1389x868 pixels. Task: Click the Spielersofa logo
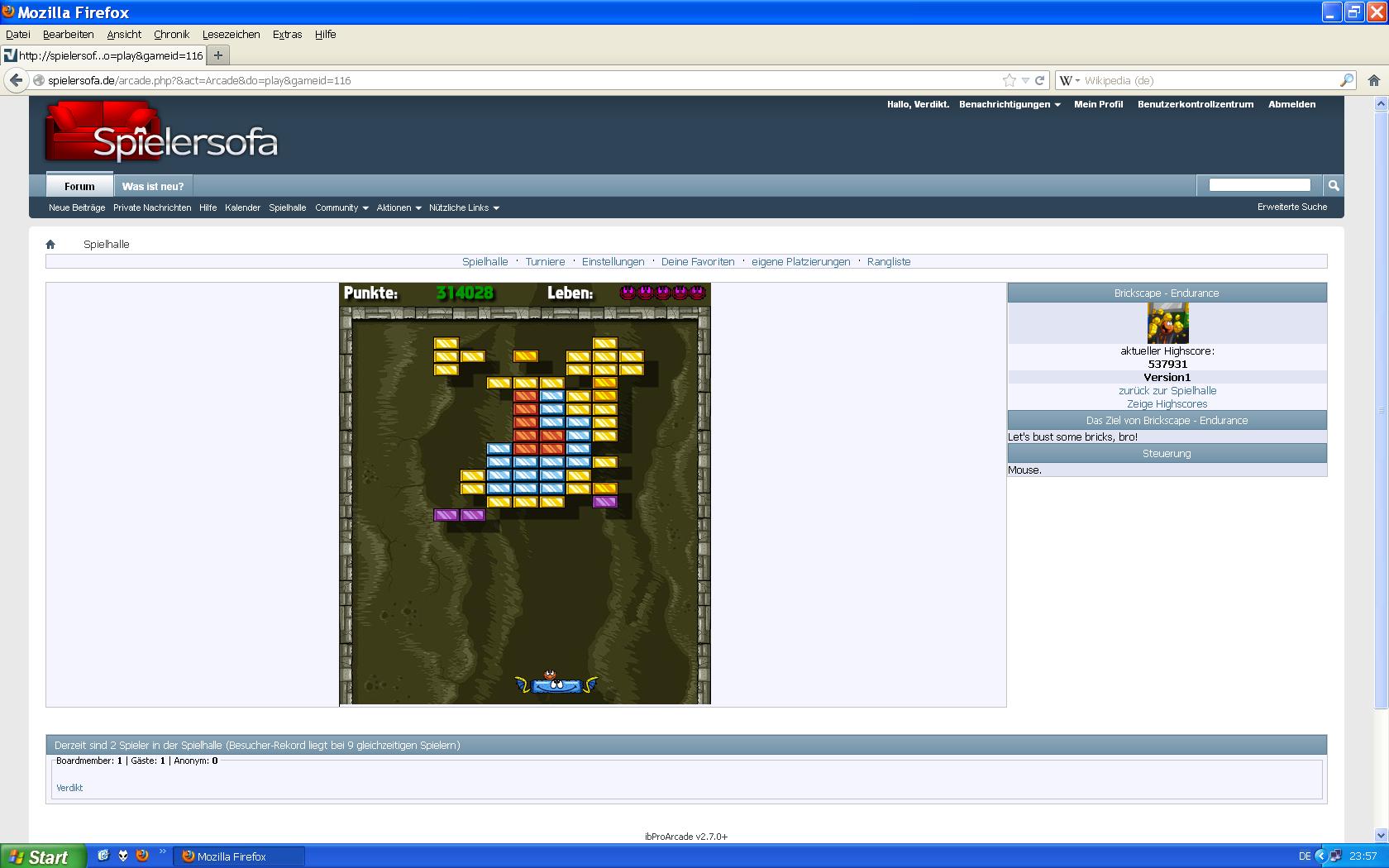coord(162,134)
